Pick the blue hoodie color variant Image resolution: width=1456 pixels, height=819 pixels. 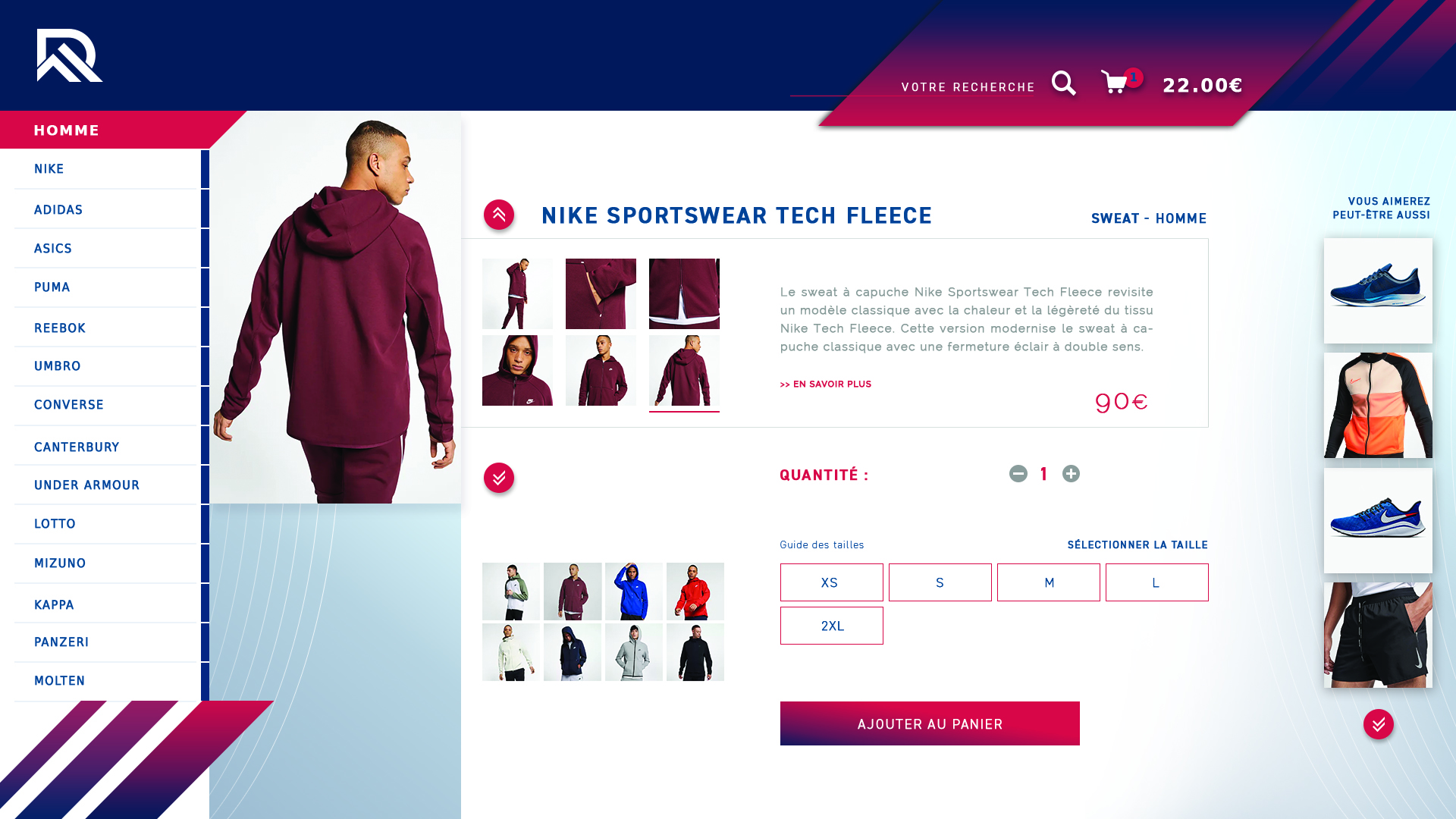click(x=634, y=591)
